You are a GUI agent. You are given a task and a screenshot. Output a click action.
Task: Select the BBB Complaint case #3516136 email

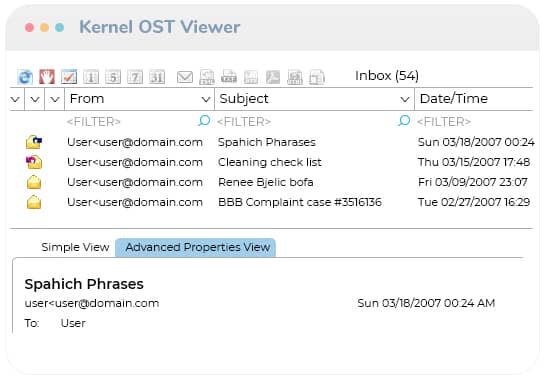[x=300, y=202]
